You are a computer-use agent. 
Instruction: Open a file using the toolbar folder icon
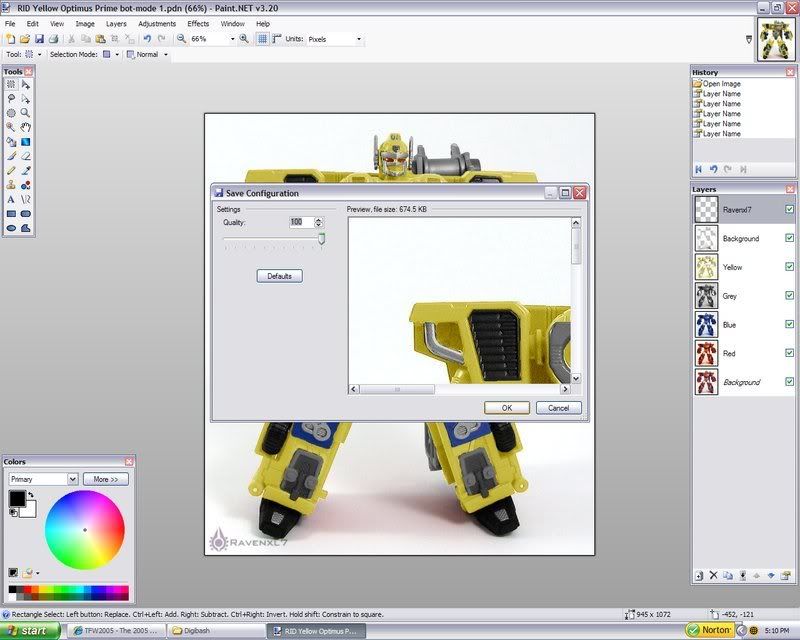(25, 39)
